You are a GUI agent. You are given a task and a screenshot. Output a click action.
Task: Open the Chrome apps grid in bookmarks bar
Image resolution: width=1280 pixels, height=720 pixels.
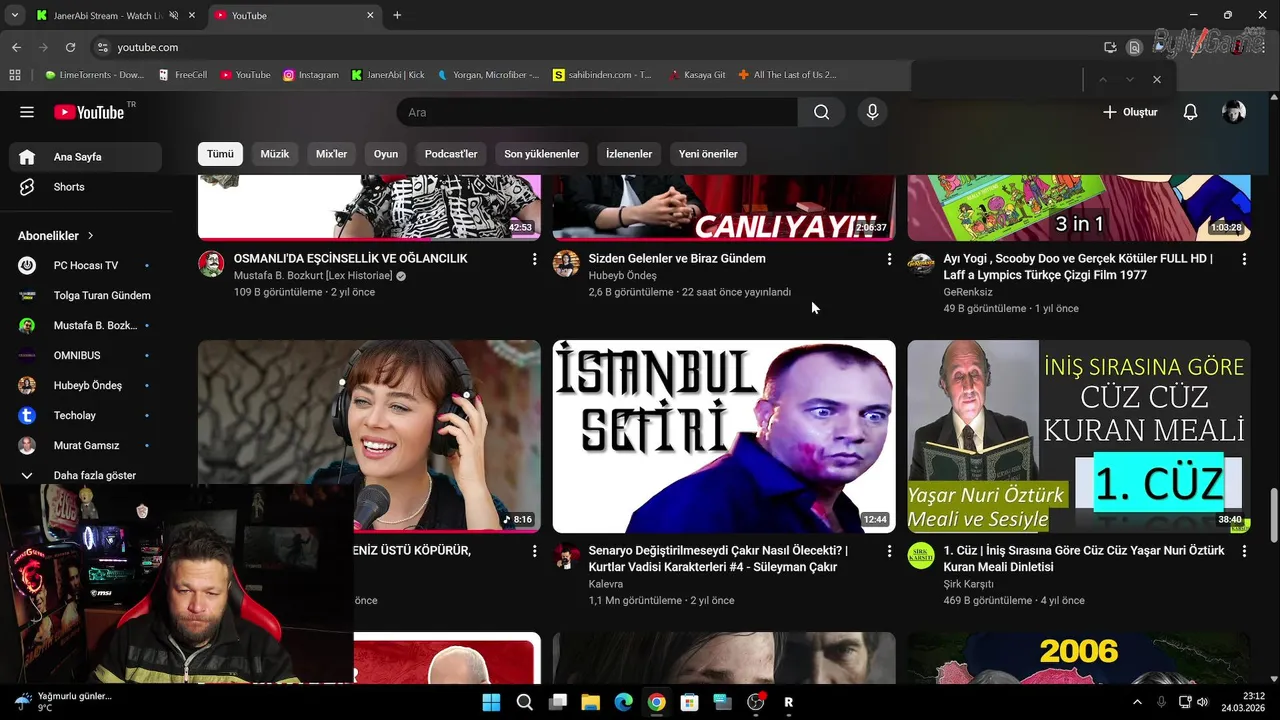pyautogui.click(x=15, y=75)
